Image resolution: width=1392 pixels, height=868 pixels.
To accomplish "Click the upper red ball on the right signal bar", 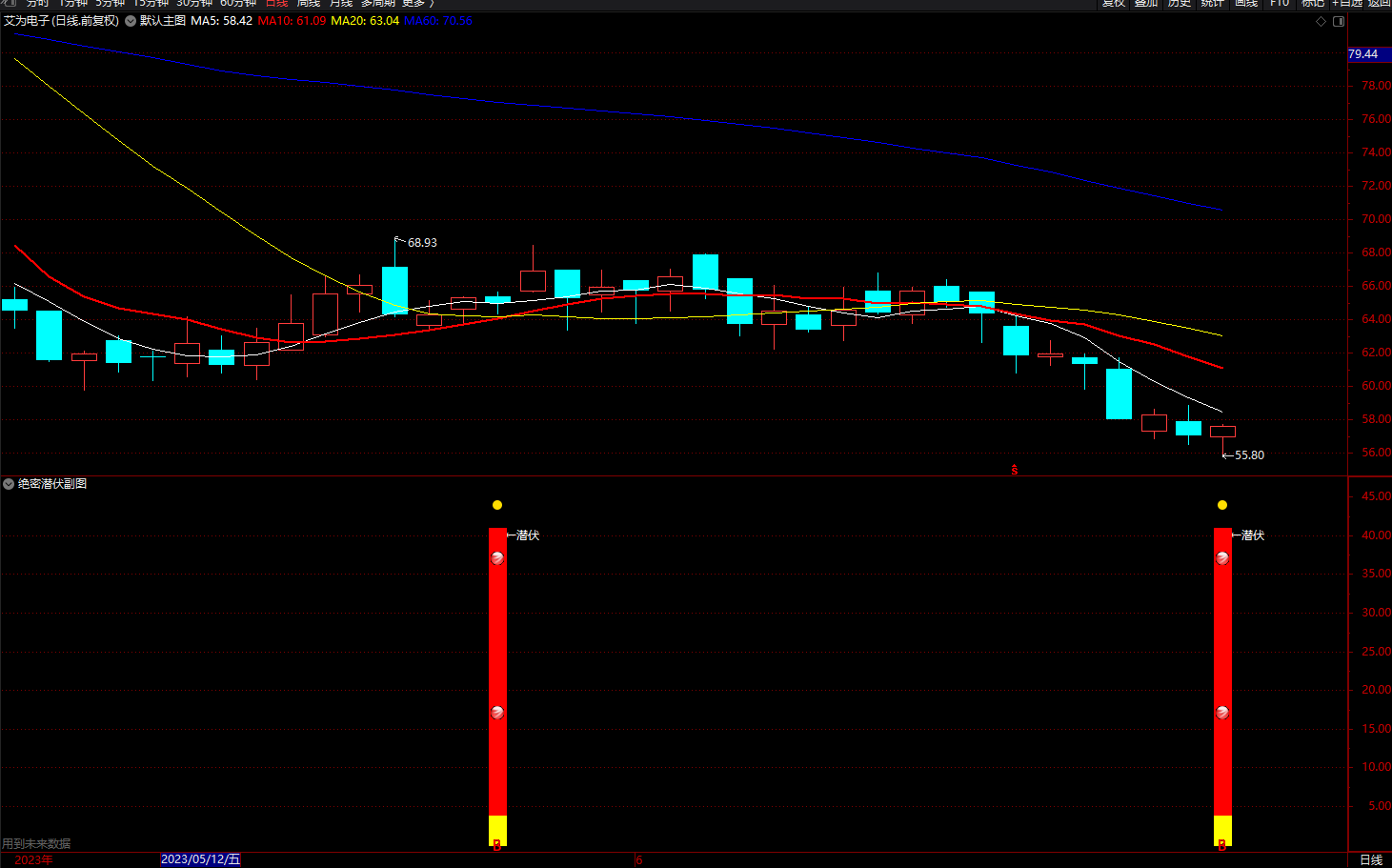I will coord(1222,558).
